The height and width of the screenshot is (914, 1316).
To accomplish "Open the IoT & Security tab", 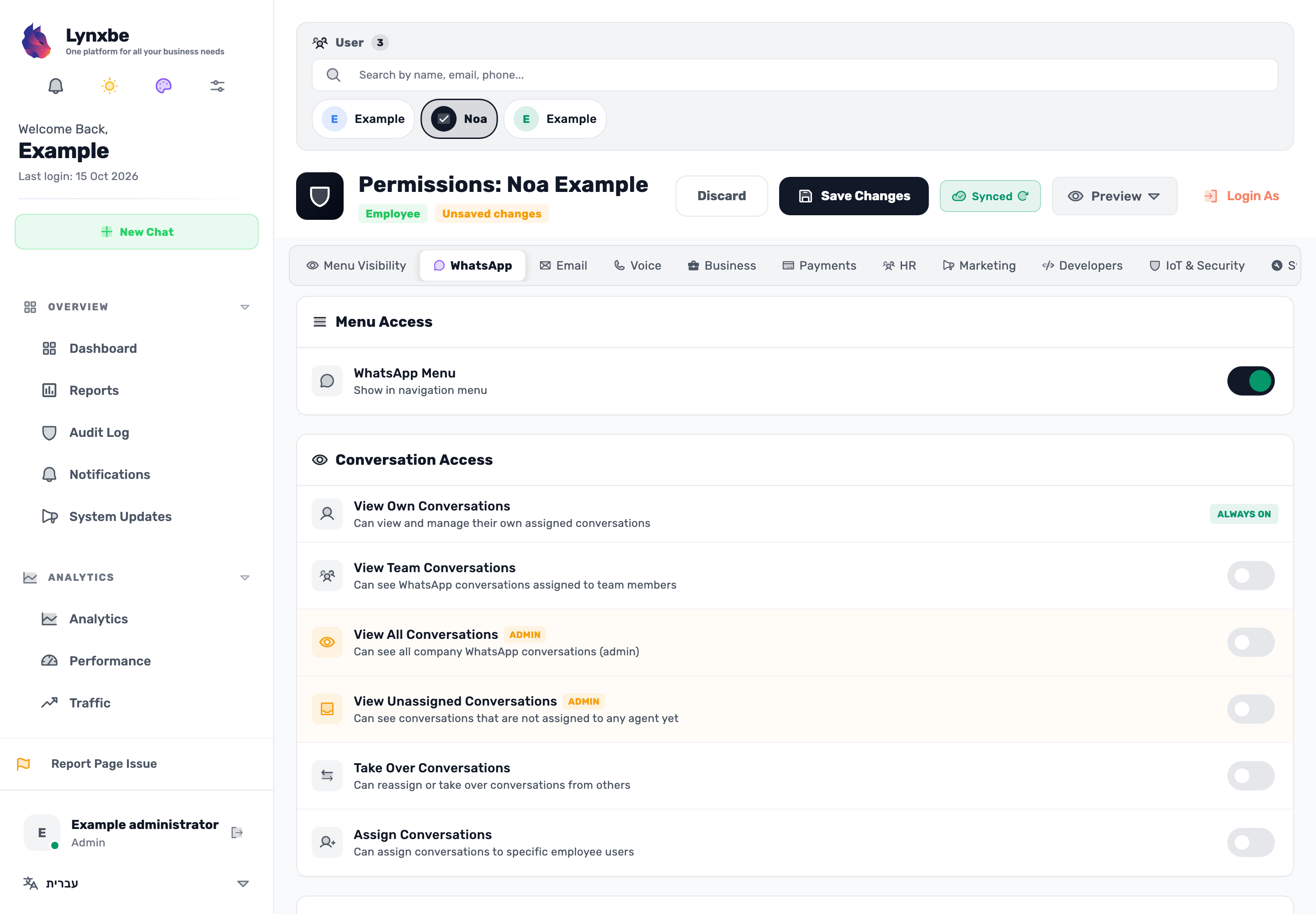I will tap(1197, 266).
